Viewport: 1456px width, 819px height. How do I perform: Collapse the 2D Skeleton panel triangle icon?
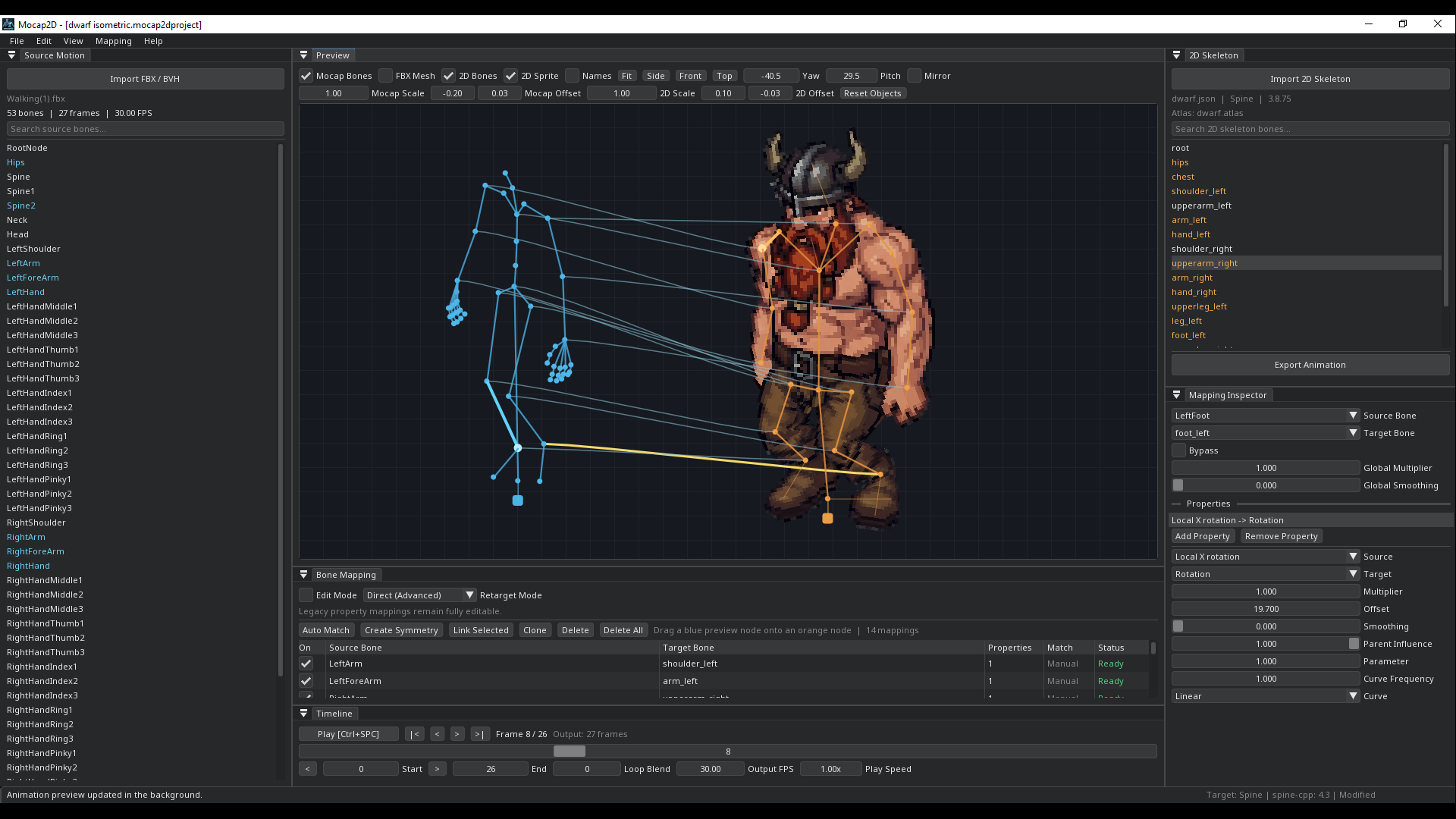click(x=1176, y=55)
